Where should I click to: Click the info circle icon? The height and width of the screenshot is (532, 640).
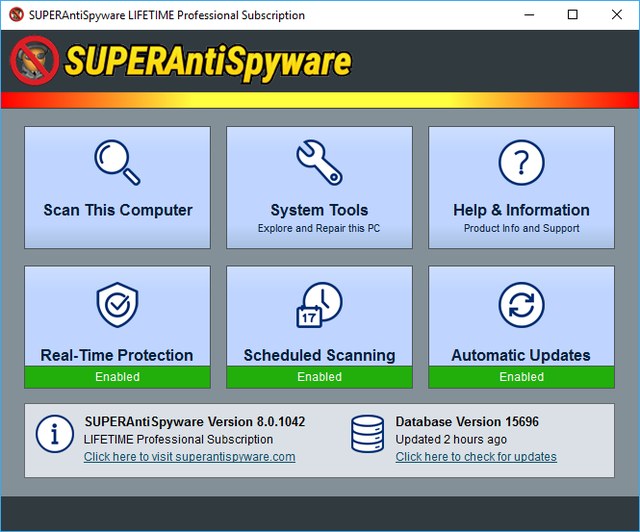coord(54,433)
